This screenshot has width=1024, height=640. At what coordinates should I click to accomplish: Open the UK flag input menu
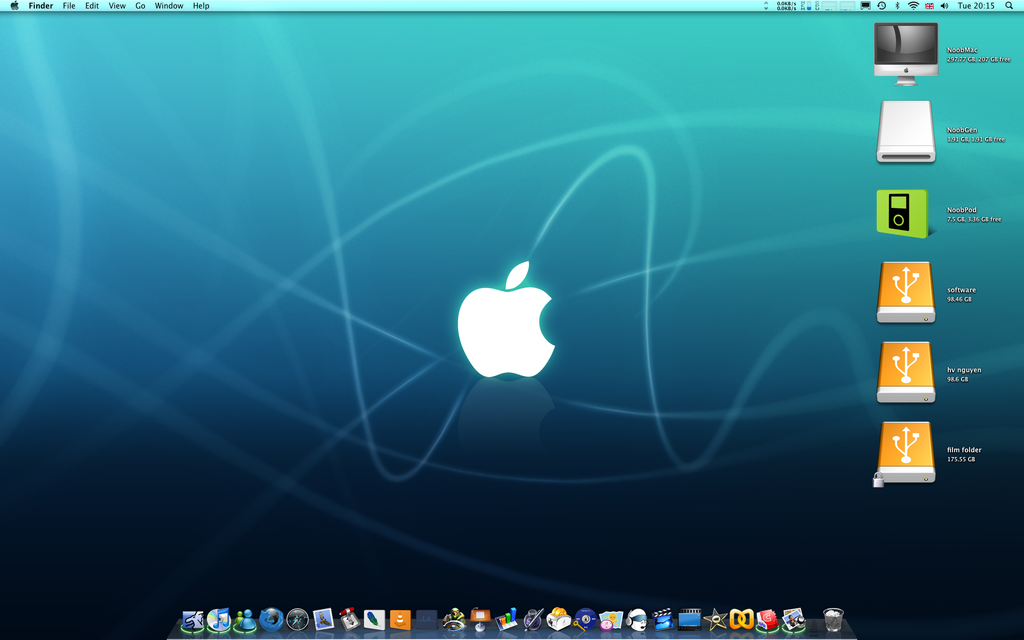coord(929,6)
